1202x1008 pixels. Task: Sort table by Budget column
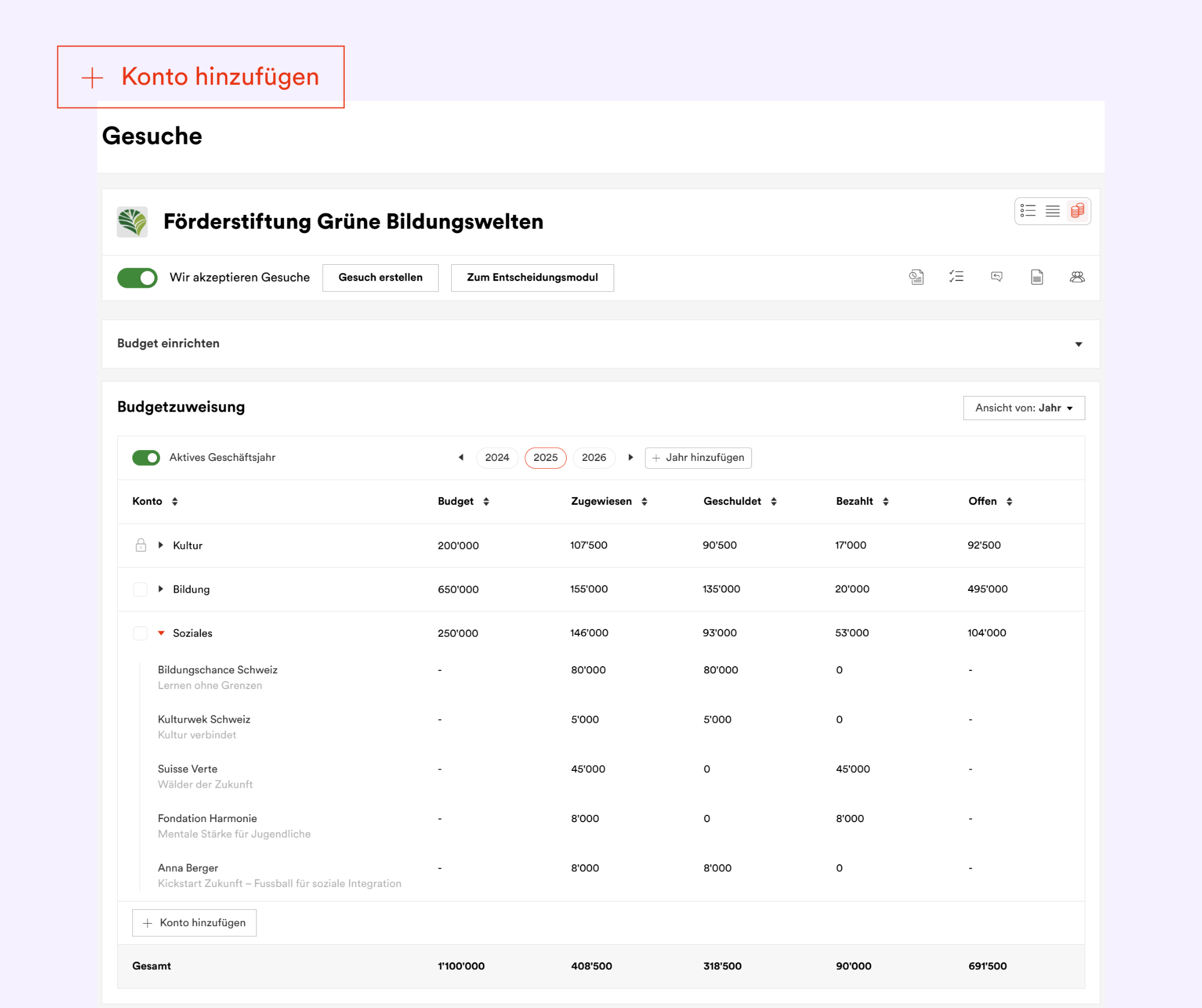pos(486,501)
